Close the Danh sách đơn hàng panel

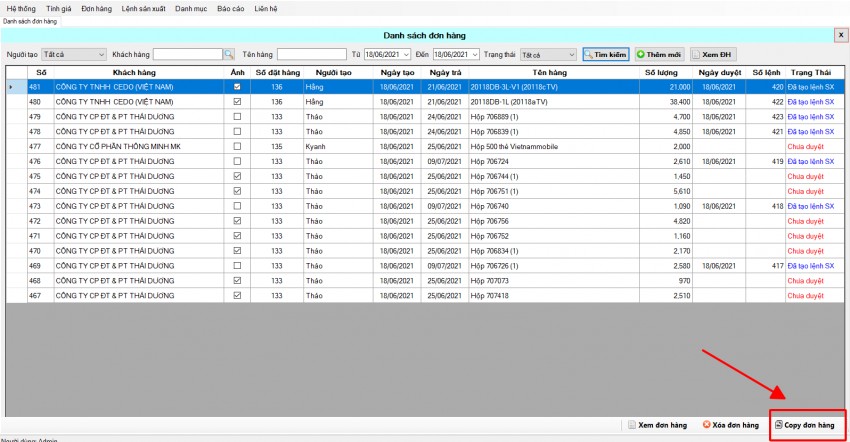[x=840, y=34]
